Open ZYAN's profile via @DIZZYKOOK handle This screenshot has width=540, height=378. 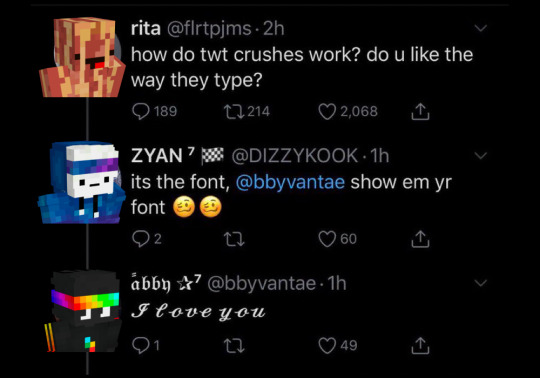(x=294, y=156)
